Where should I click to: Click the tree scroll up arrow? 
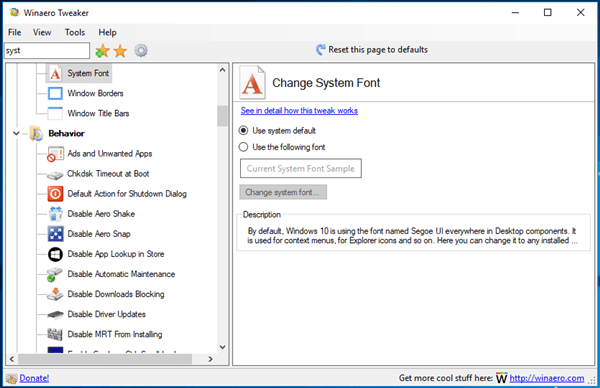(x=222, y=70)
